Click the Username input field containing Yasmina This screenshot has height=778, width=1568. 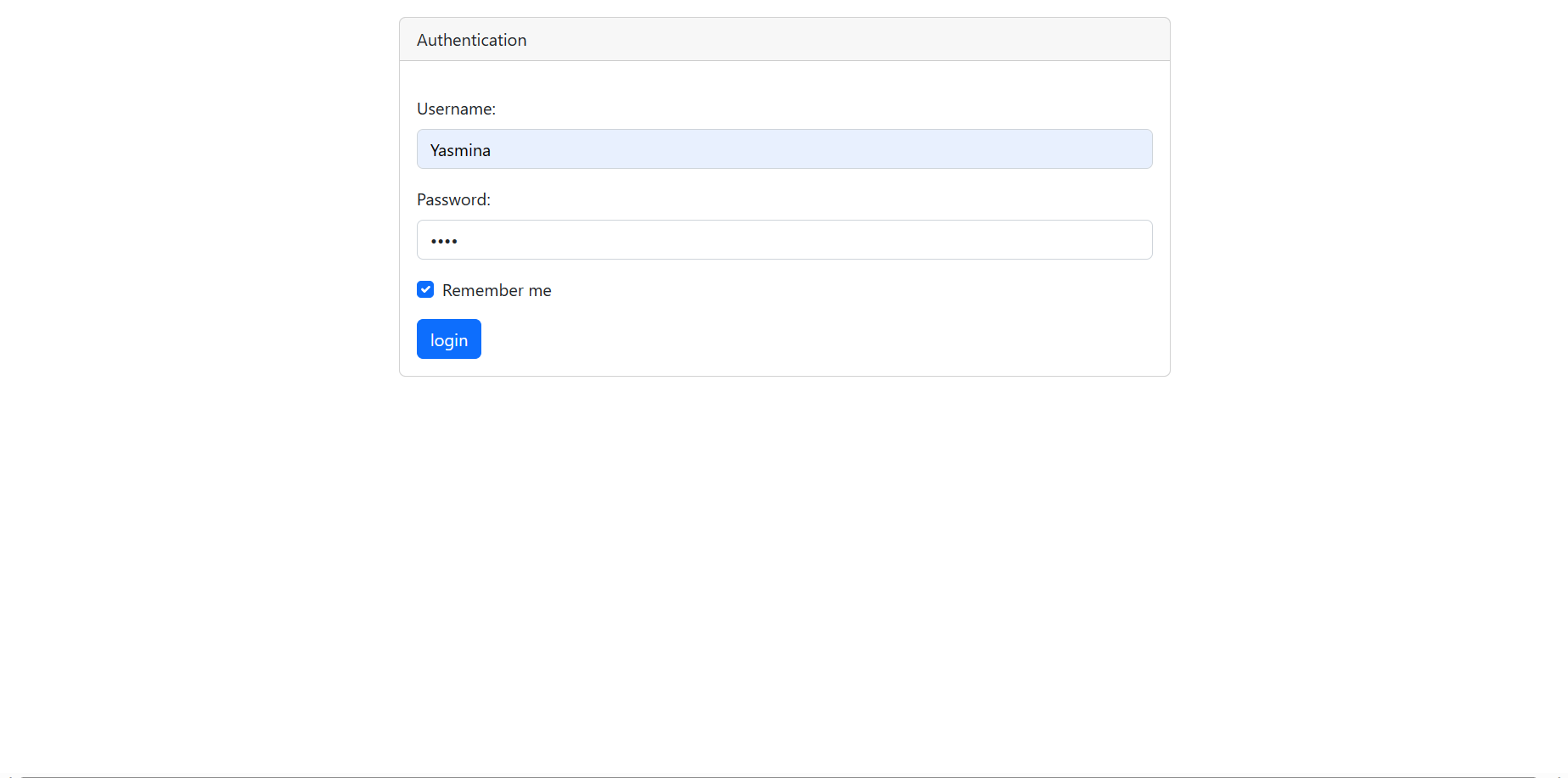(784, 149)
